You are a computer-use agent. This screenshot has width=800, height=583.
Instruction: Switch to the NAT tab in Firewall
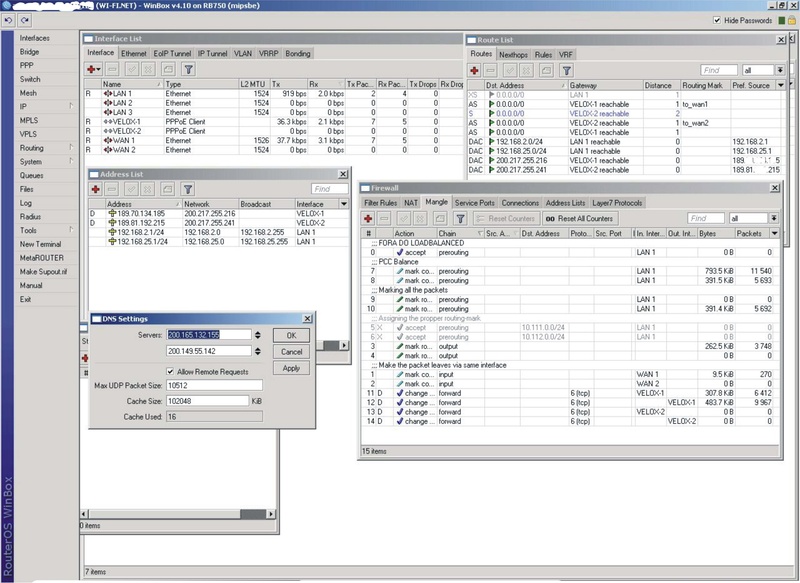pyautogui.click(x=411, y=202)
